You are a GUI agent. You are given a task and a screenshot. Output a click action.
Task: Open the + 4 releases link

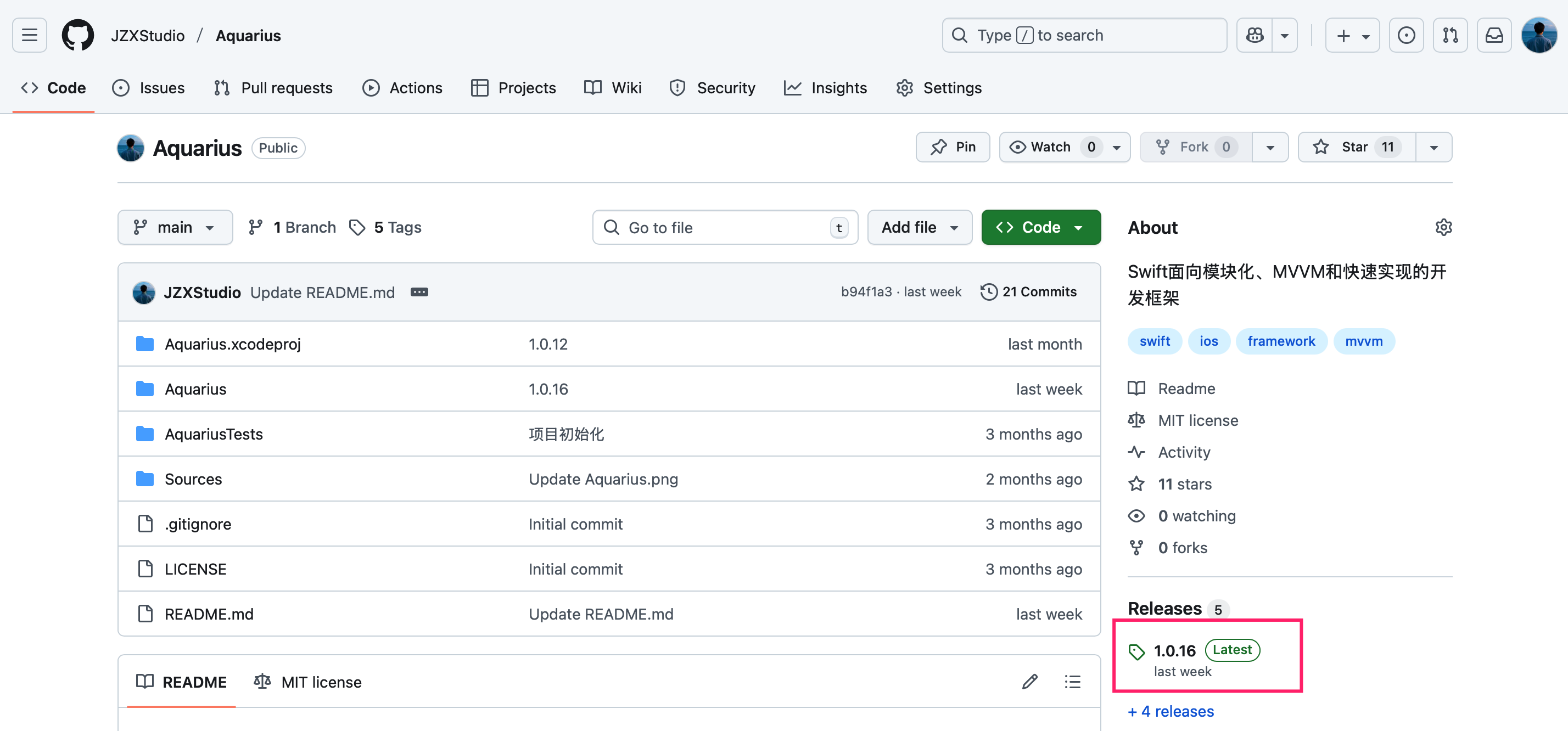coord(1171,711)
